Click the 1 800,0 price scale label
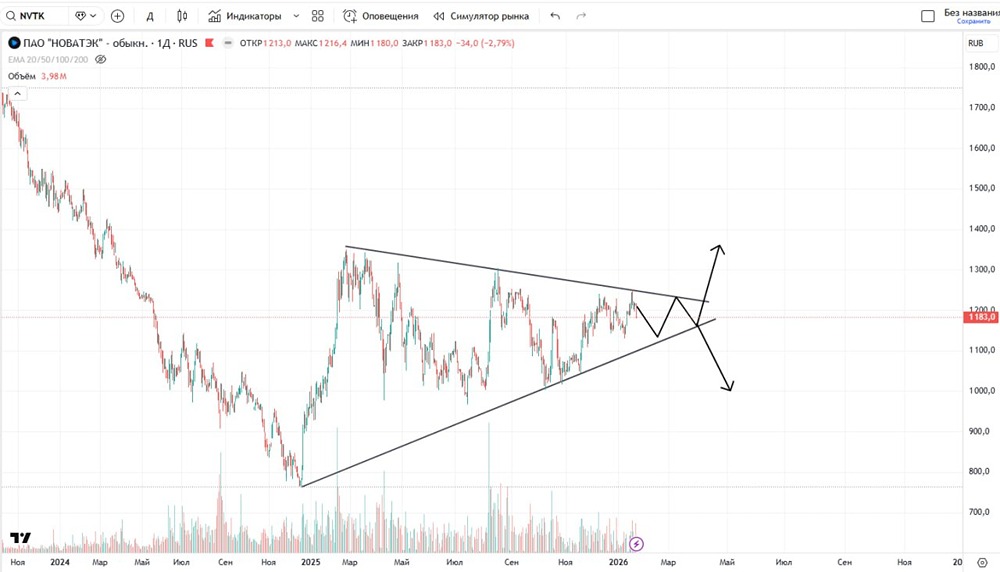Screen dimensions: 1000x572 pyautogui.click(x=982, y=66)
